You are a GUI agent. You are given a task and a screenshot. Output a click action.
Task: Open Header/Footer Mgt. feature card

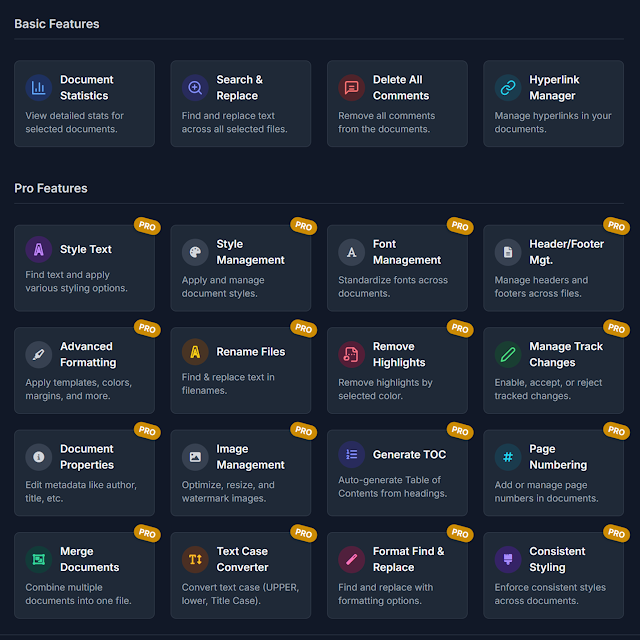pos(553,268)
